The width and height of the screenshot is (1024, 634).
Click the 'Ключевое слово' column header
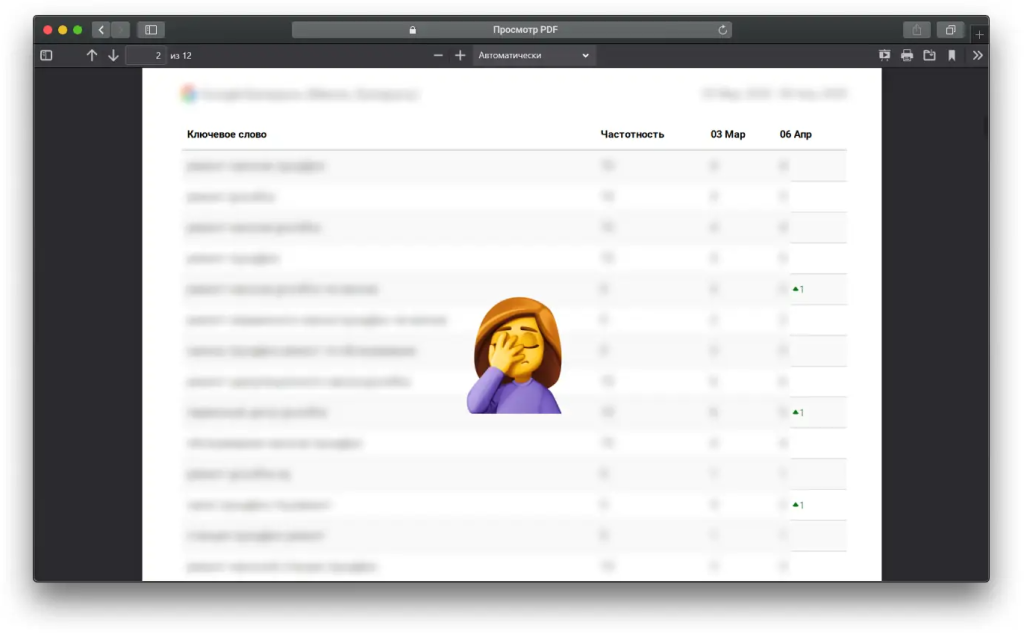coord(227,134)
